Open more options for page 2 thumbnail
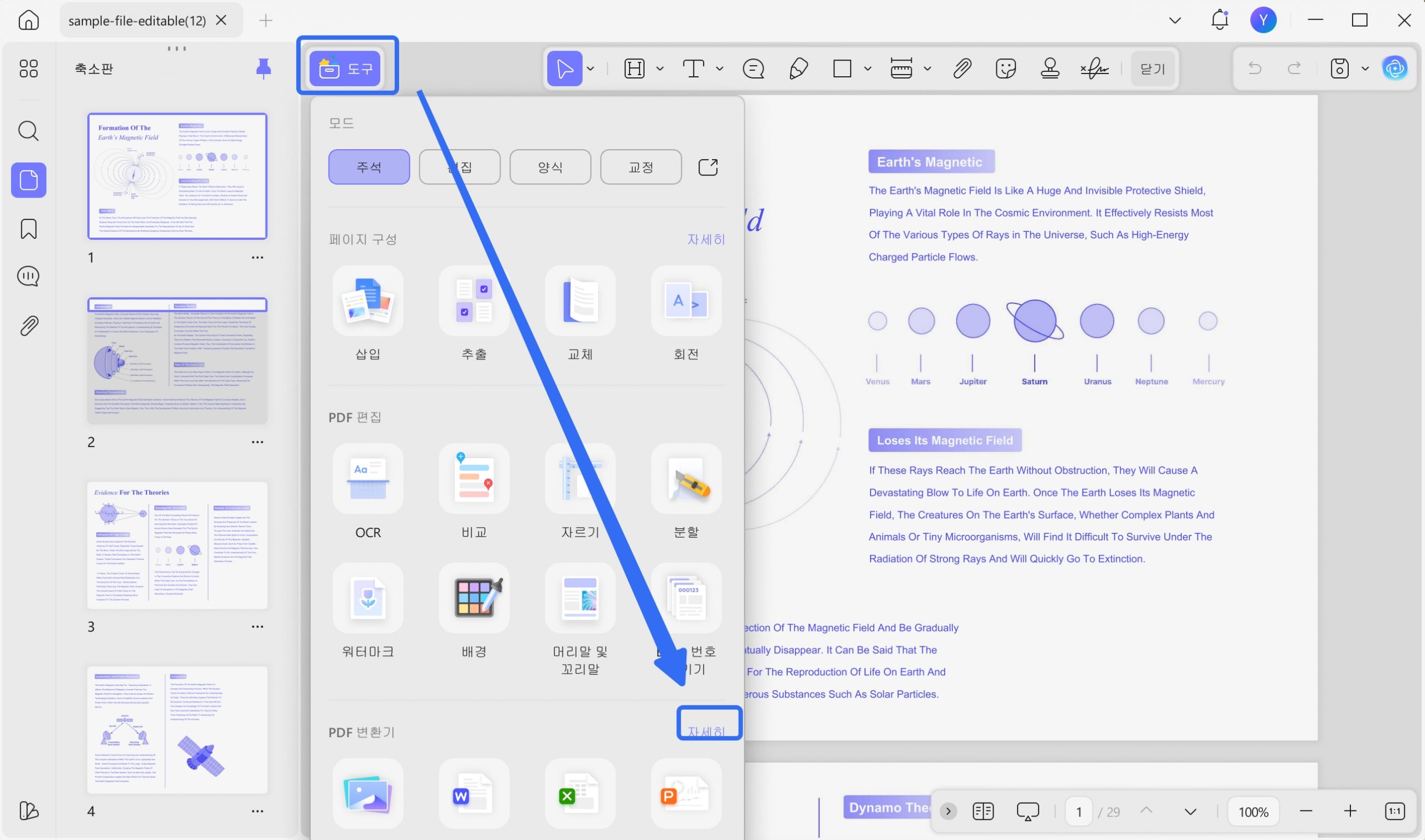This screenshot has height=840, width=1425. (258, 442)
